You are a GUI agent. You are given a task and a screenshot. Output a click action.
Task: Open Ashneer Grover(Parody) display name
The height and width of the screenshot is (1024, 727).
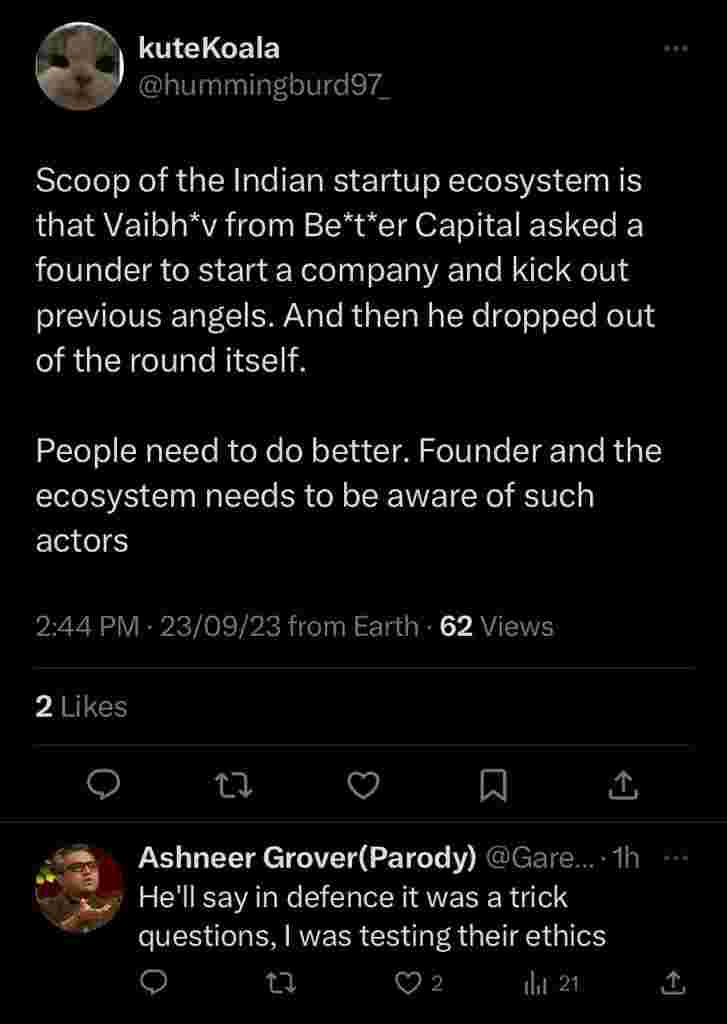coord(306,858)
